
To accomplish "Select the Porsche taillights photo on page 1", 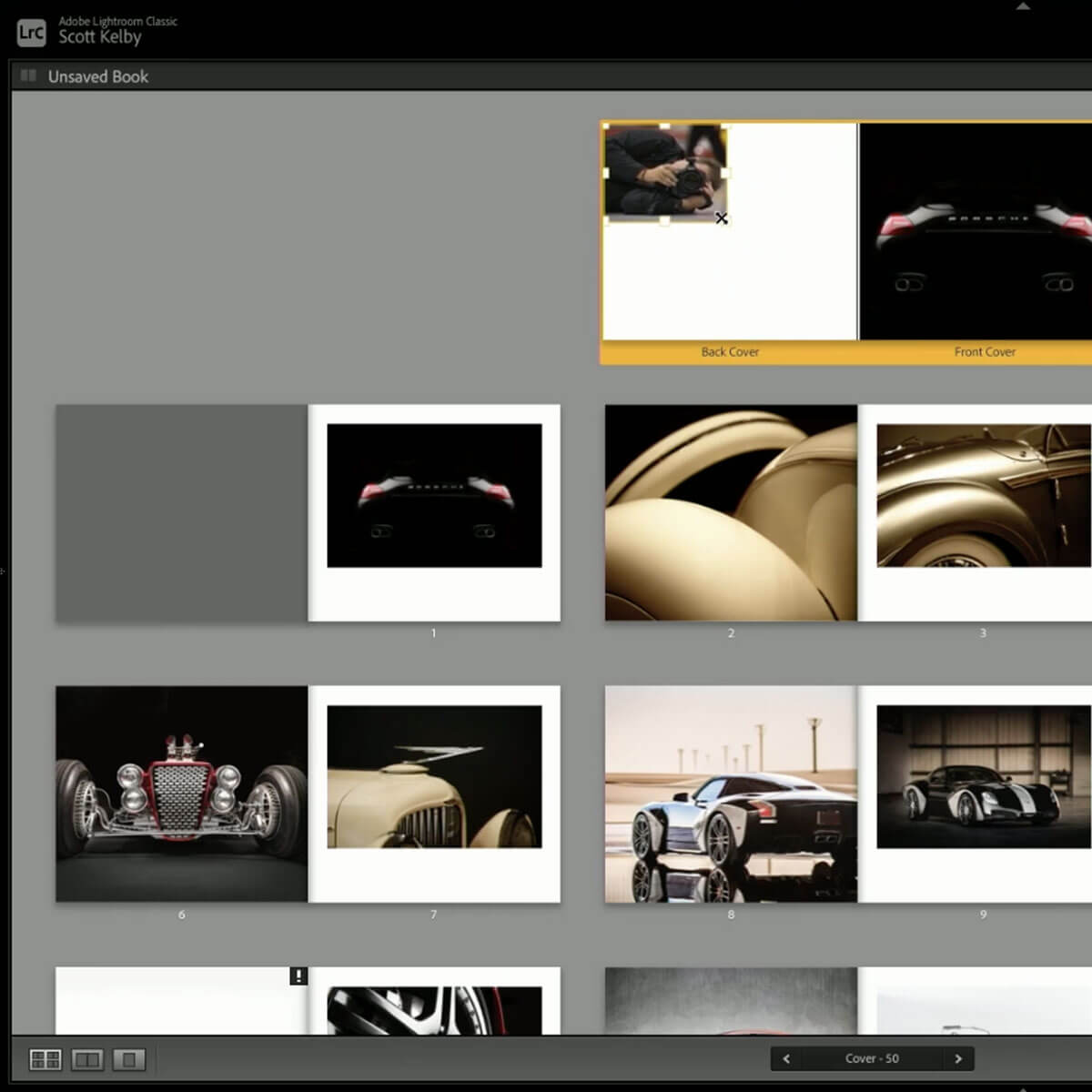I will pyautogui.click(x=434, y=495).
